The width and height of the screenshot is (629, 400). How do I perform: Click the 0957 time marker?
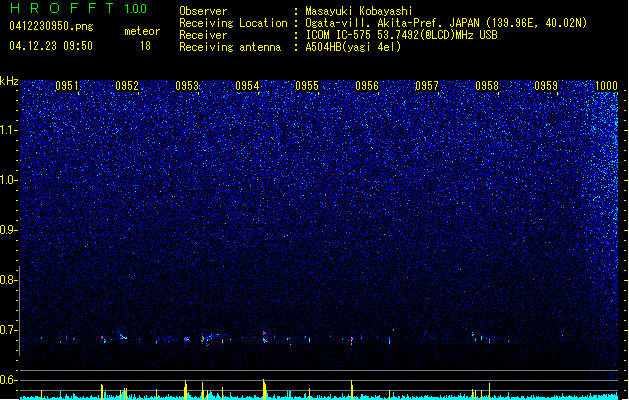pyautogui.click(x=427, y=86)
